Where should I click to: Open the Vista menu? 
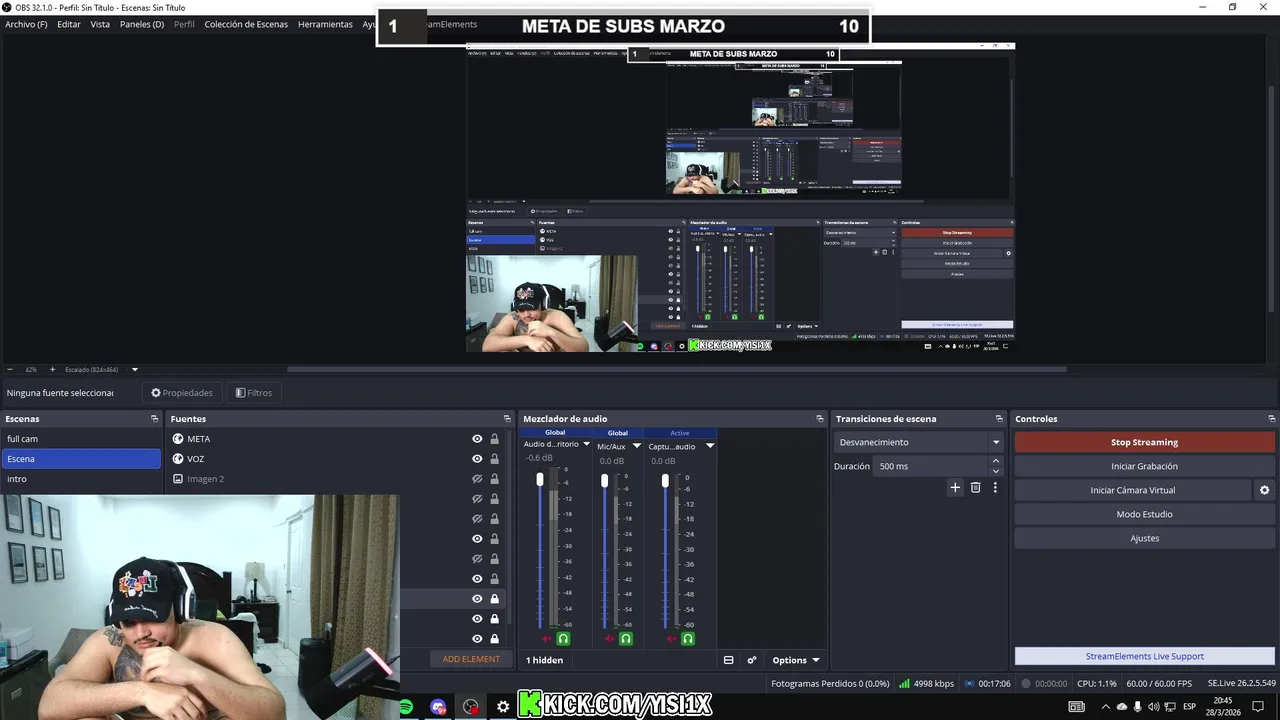(100, 24)
